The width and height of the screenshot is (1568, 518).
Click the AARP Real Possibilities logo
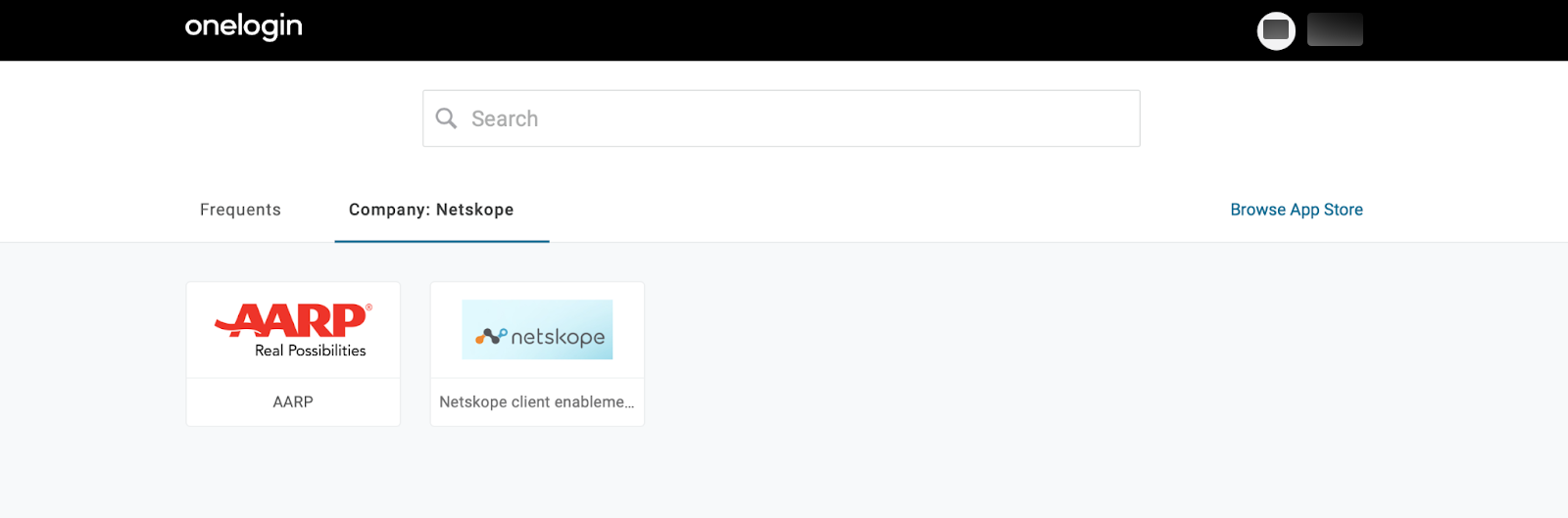point(293,331)
